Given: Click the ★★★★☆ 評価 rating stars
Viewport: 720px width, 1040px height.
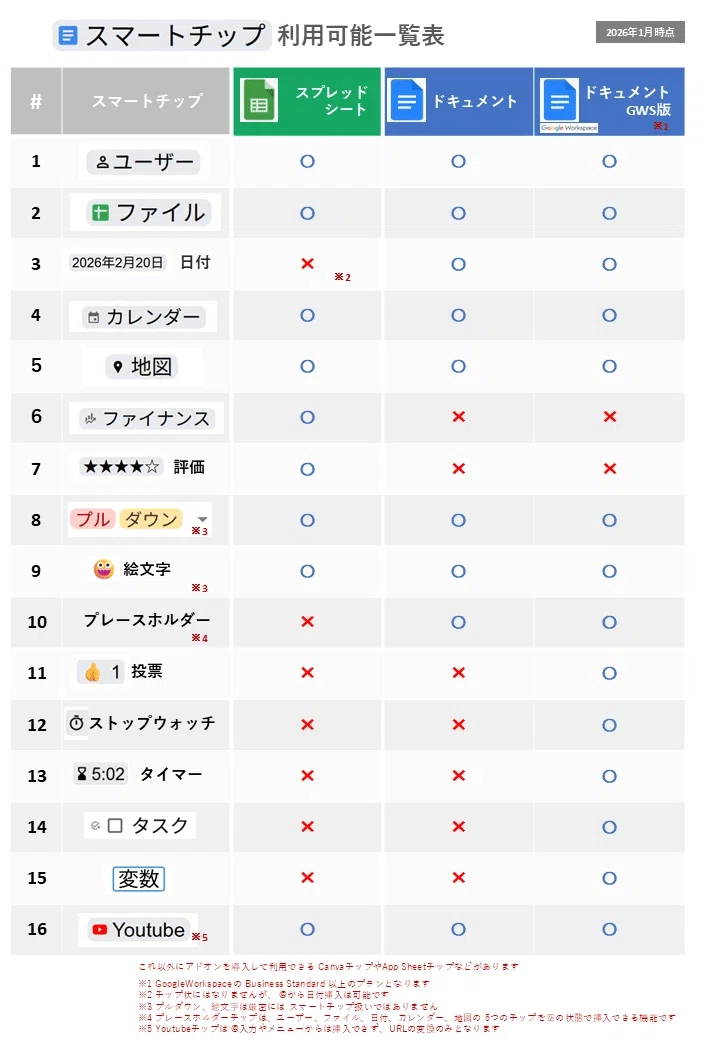Looking at the screenshot, I should (x=121, y=467).
